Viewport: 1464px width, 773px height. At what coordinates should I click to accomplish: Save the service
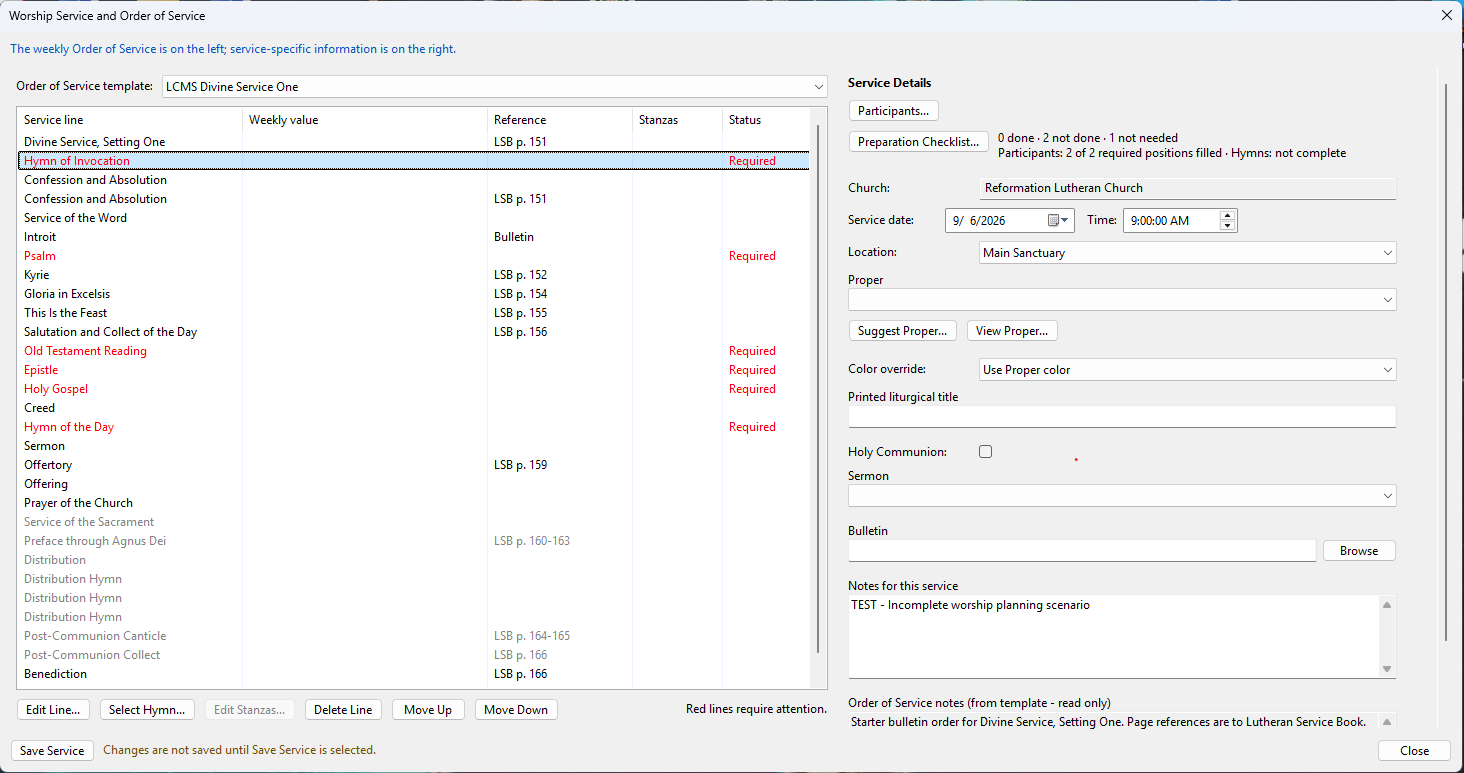tap(52, 751)
